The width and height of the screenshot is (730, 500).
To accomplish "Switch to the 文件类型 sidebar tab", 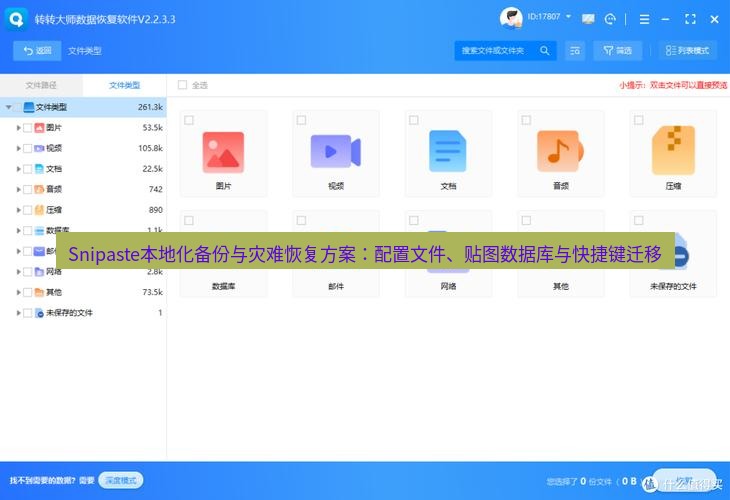I will click(124, 85).
